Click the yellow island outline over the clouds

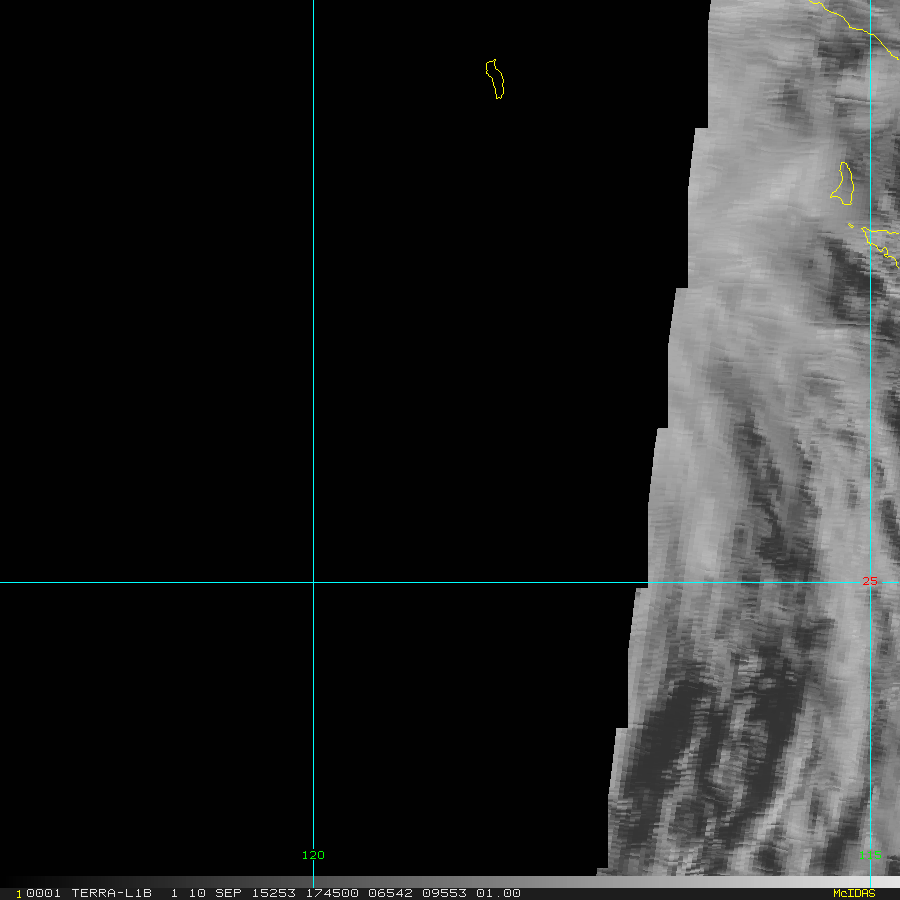click(x=842, y=184)
